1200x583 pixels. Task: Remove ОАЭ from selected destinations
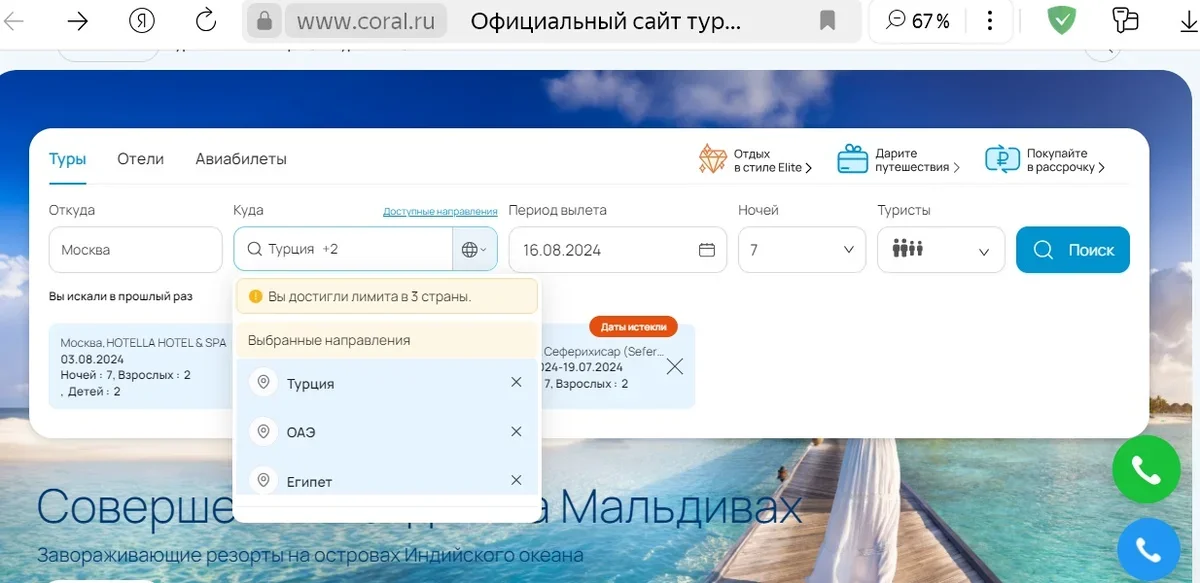pos(516,431)
